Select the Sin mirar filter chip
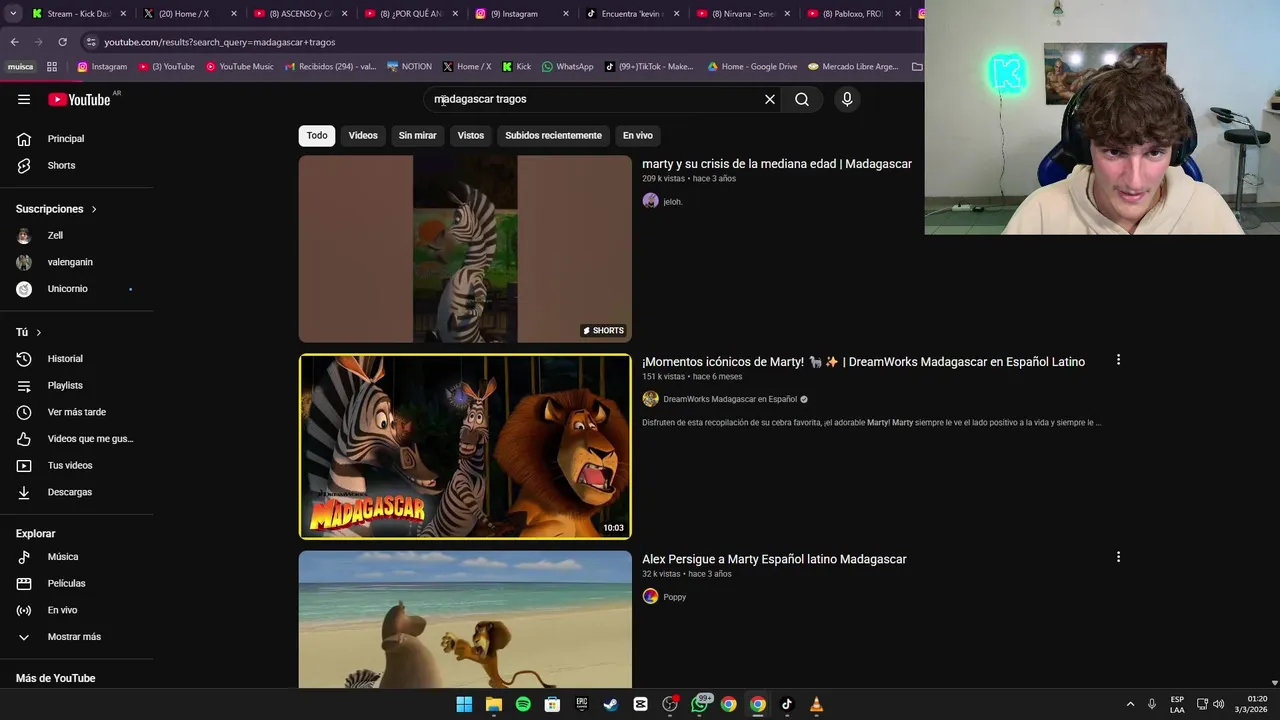Screen dimensions: 1280x720 pyautogui.click(x=417, y=135)
